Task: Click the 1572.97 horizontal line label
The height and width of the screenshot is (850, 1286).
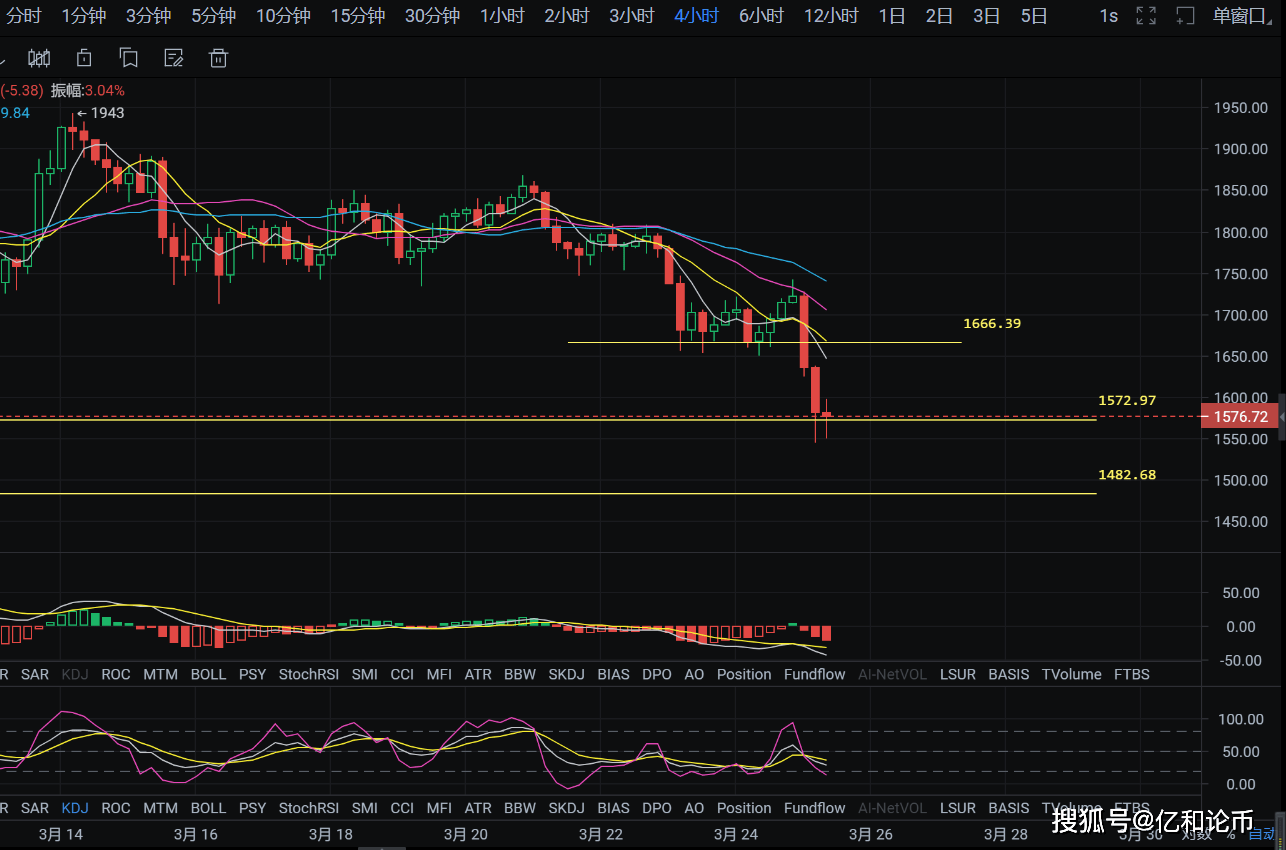Action: pyautogui.click(x=1127, y=400)
